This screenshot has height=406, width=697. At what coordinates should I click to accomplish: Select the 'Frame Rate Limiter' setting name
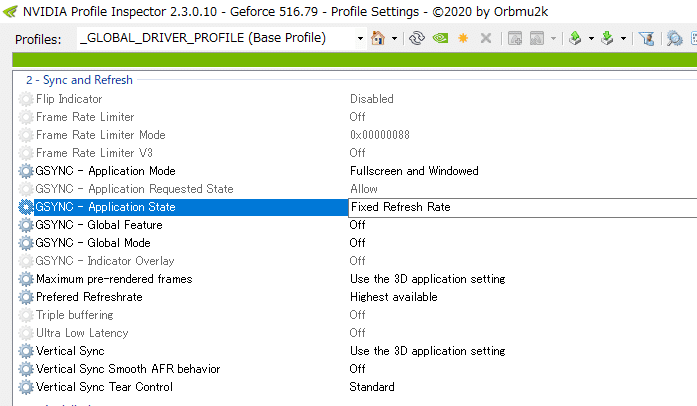tap(85, 117)
